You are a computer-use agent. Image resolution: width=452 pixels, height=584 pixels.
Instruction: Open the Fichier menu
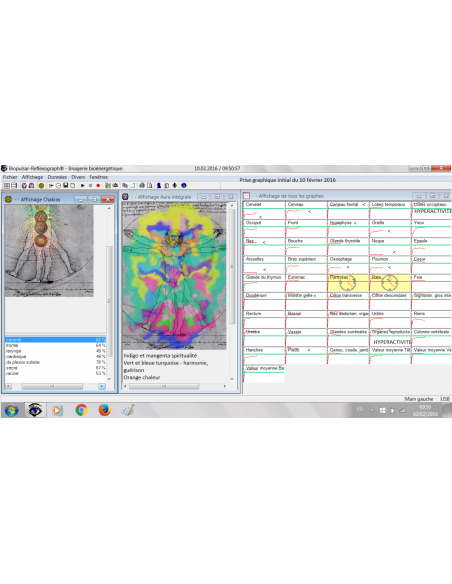point(10,177)
